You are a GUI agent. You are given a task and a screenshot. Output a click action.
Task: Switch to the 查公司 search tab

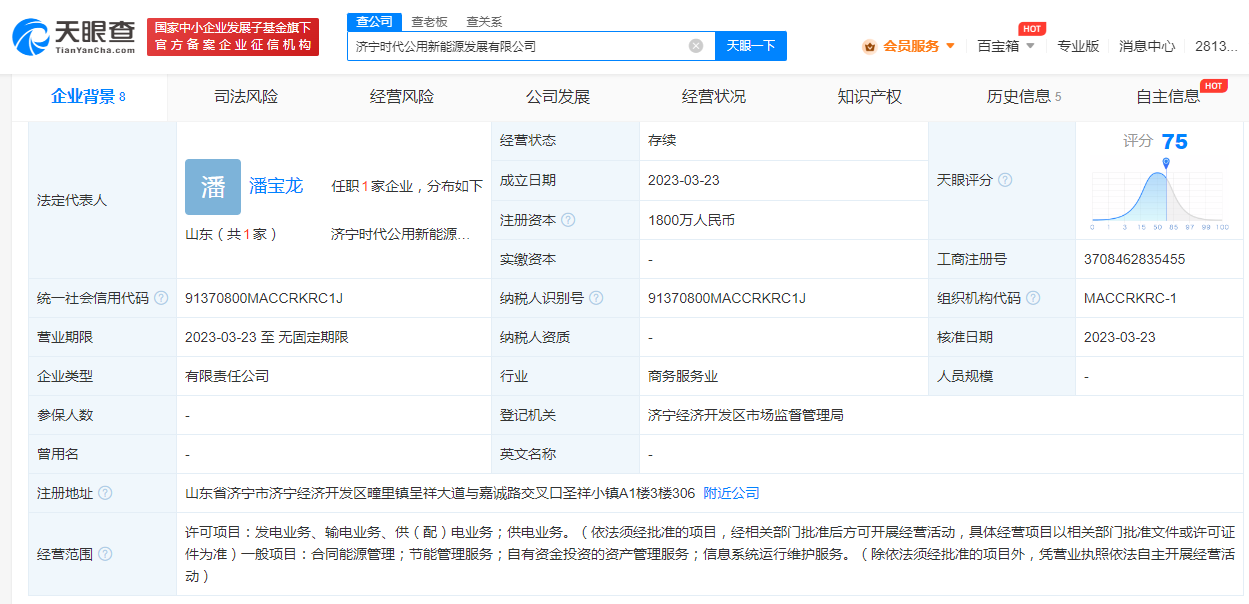tap(375, 21)
